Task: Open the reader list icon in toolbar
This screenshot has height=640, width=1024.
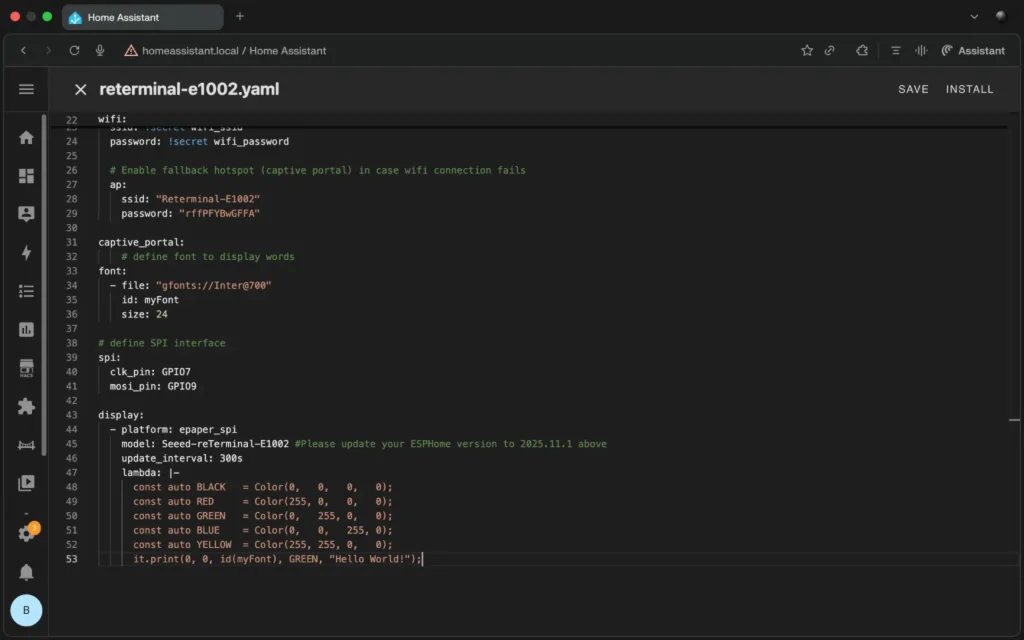Action: (895, 50)
